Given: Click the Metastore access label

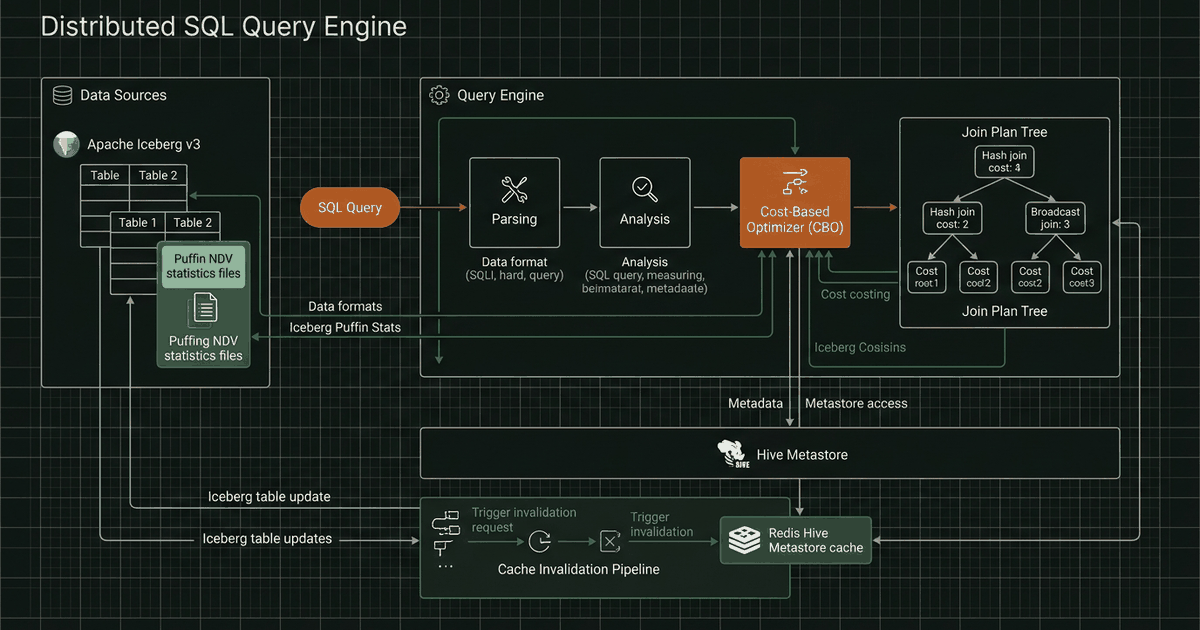Looking at the screenshot, I should click(x=856, y=403).
